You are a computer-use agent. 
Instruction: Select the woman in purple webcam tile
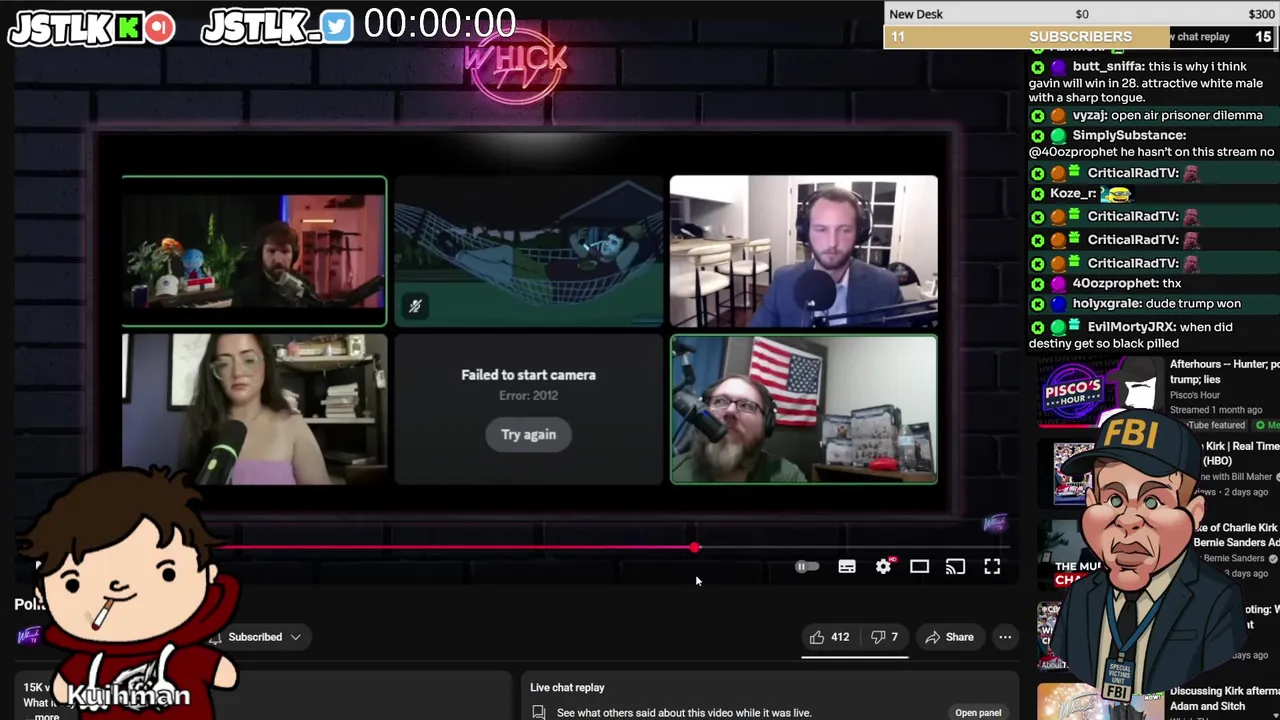[254, 409]
